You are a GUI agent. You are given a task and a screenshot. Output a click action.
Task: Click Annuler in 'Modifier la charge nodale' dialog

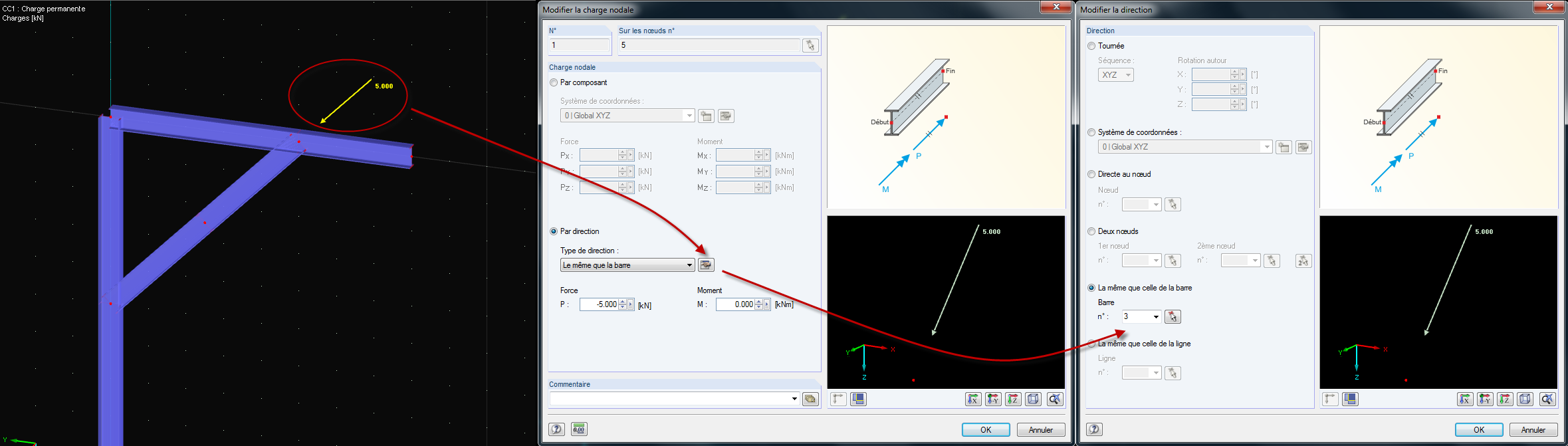coord(1041,430)
